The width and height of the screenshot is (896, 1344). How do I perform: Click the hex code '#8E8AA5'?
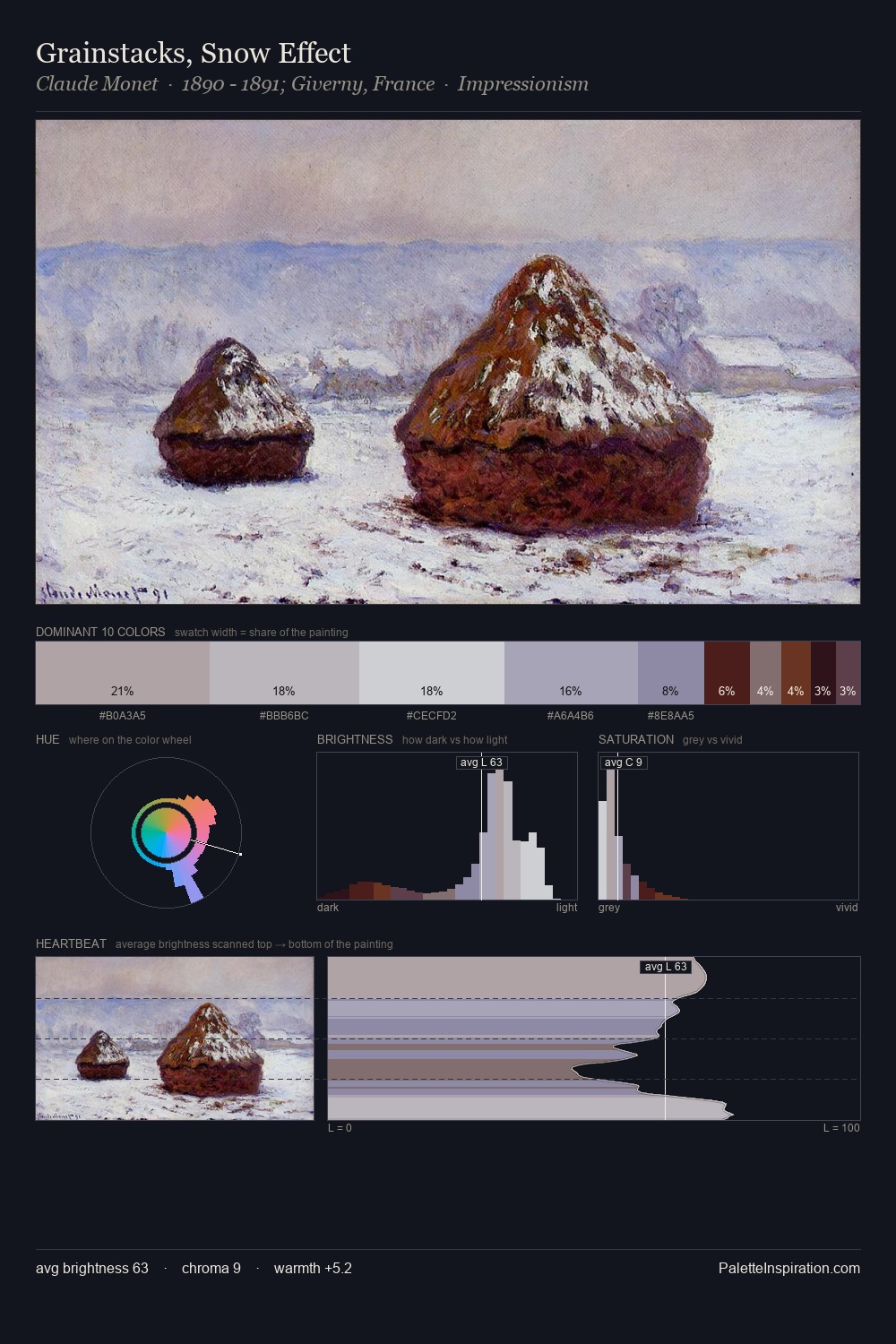point(671,716)
